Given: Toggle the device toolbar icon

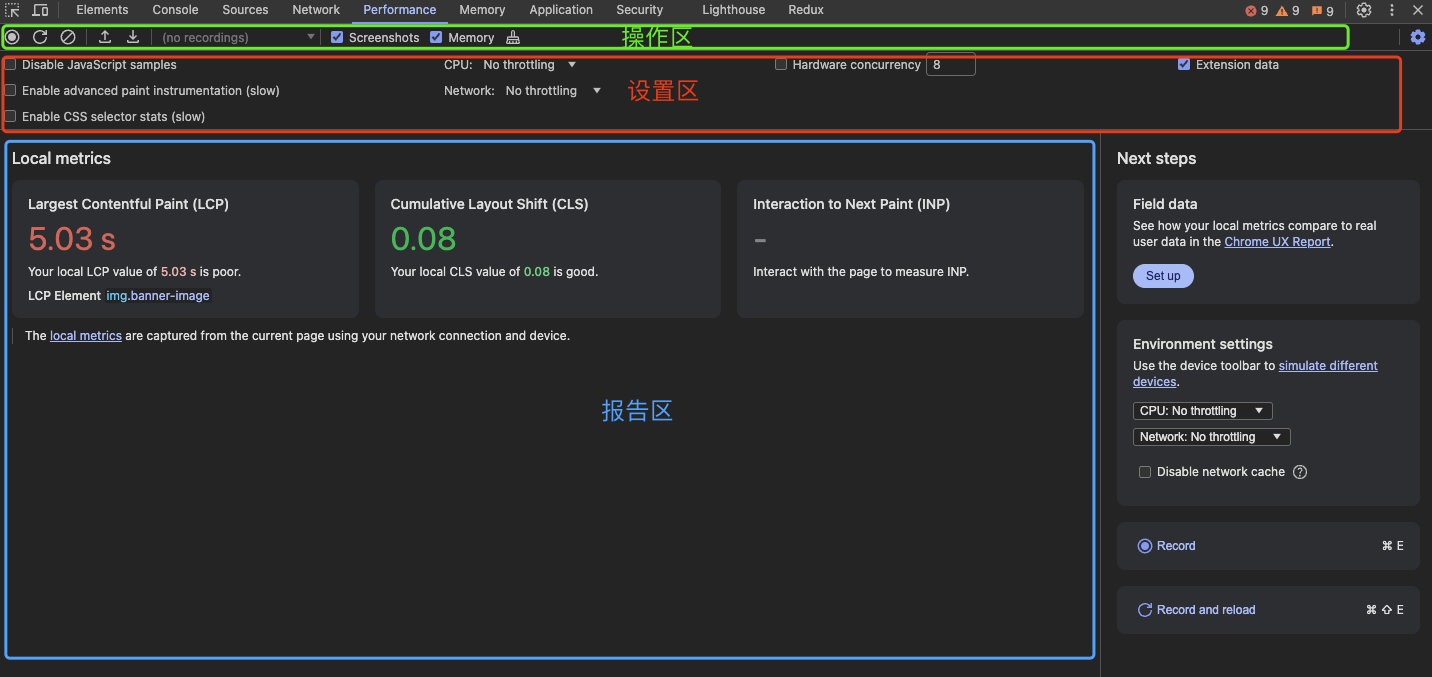Looking at the screenshot, I should pos(40,10).
